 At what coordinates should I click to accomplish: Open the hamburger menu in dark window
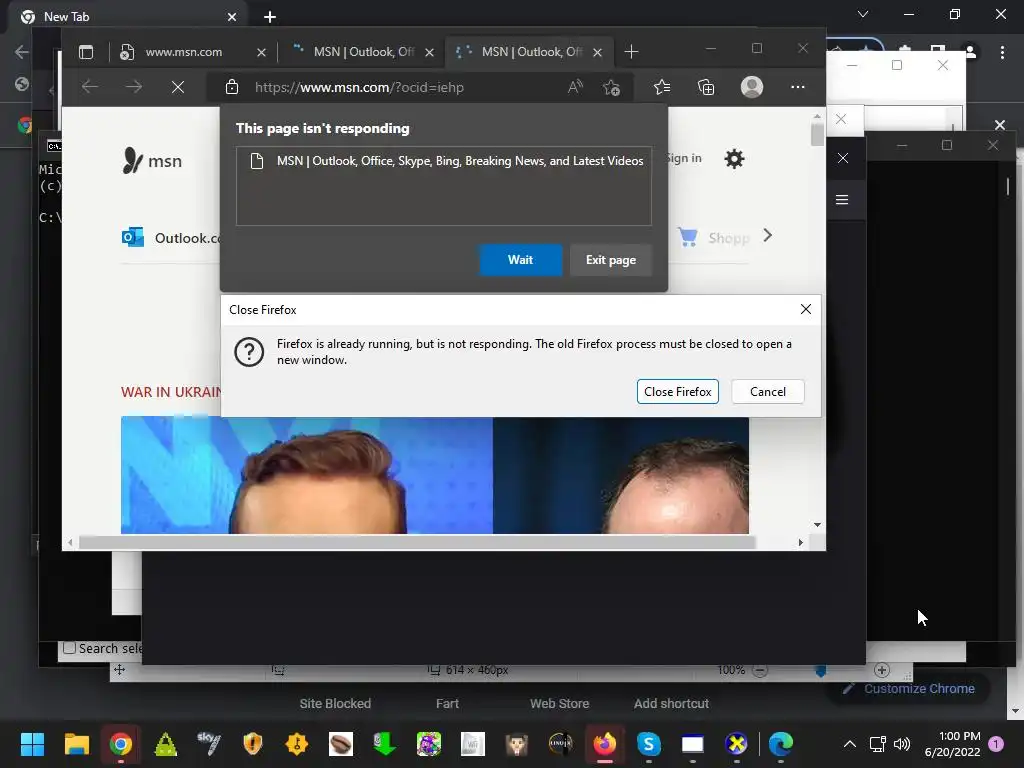842,199
